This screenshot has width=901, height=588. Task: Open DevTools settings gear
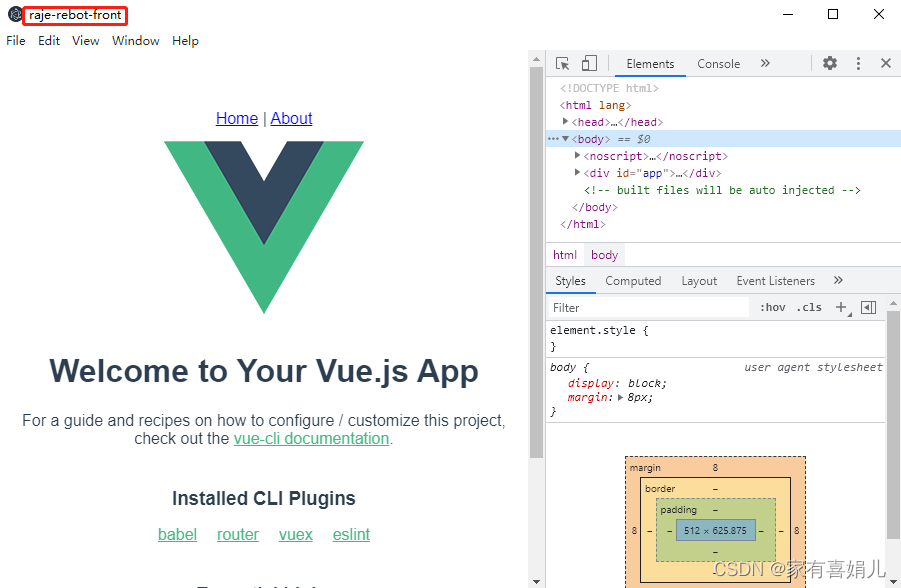point(830,63)
